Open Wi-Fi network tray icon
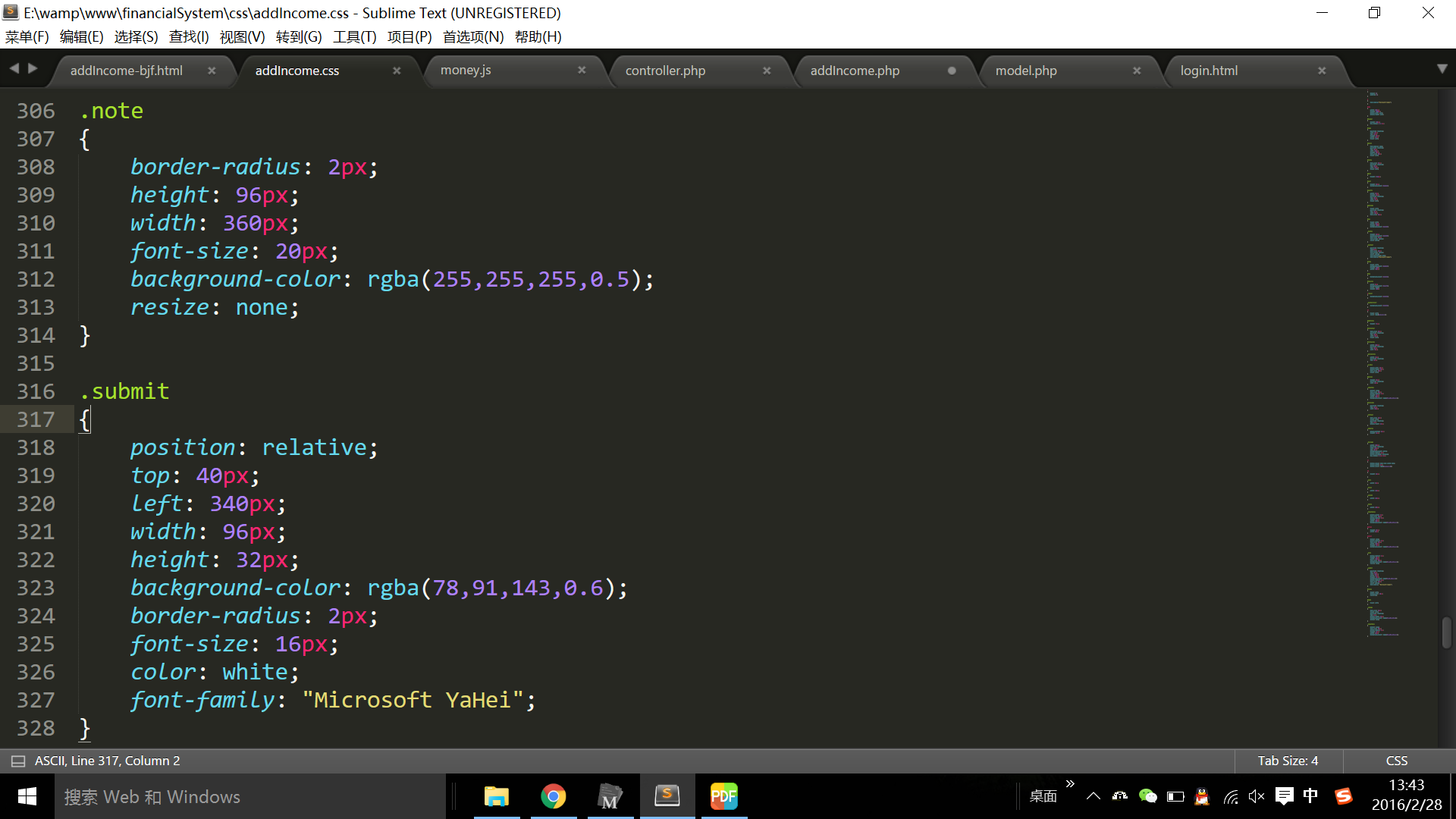 tap(1230, 796)
